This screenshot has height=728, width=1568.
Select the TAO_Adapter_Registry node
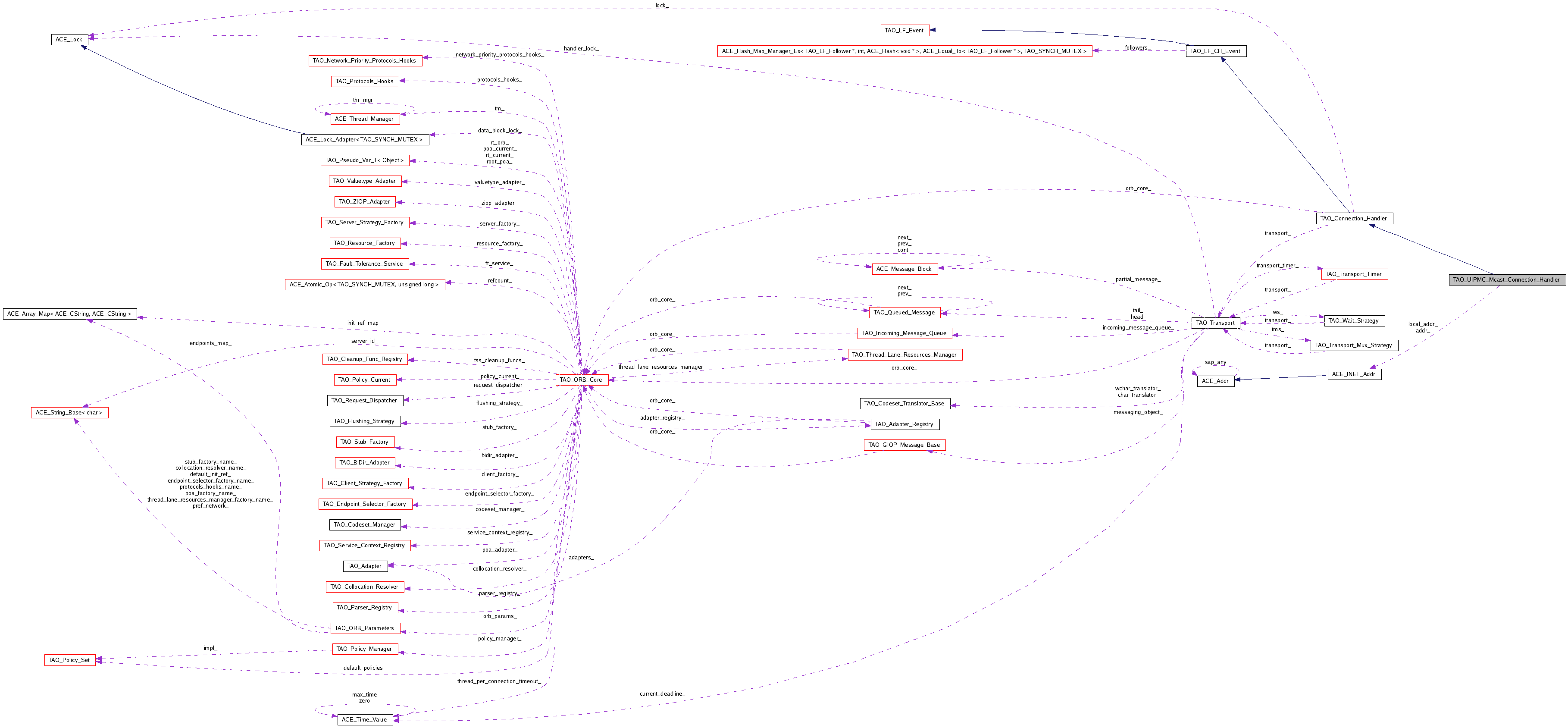tap(904, 424)
